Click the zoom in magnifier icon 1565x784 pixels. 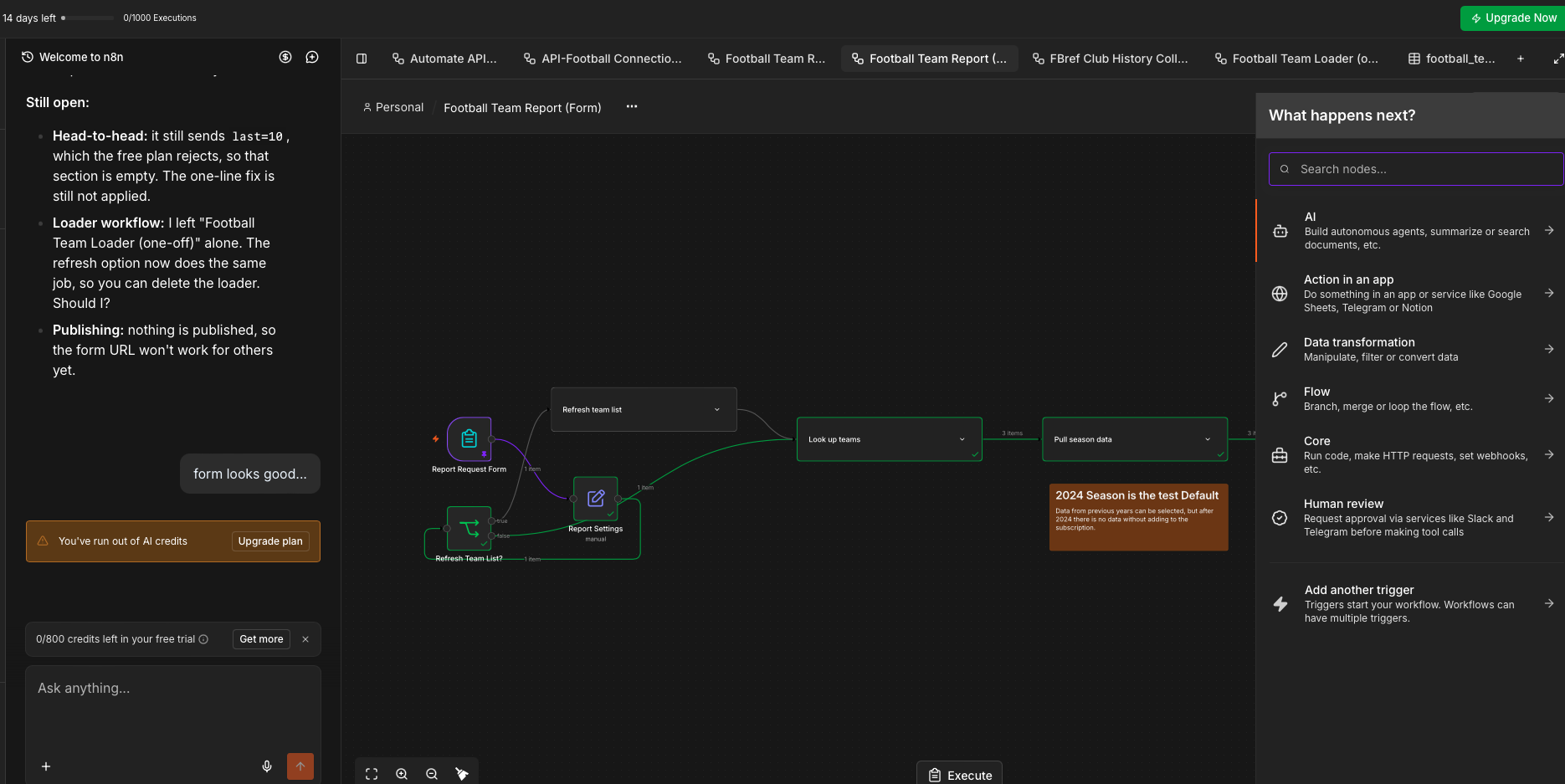[x=402, y=774]
